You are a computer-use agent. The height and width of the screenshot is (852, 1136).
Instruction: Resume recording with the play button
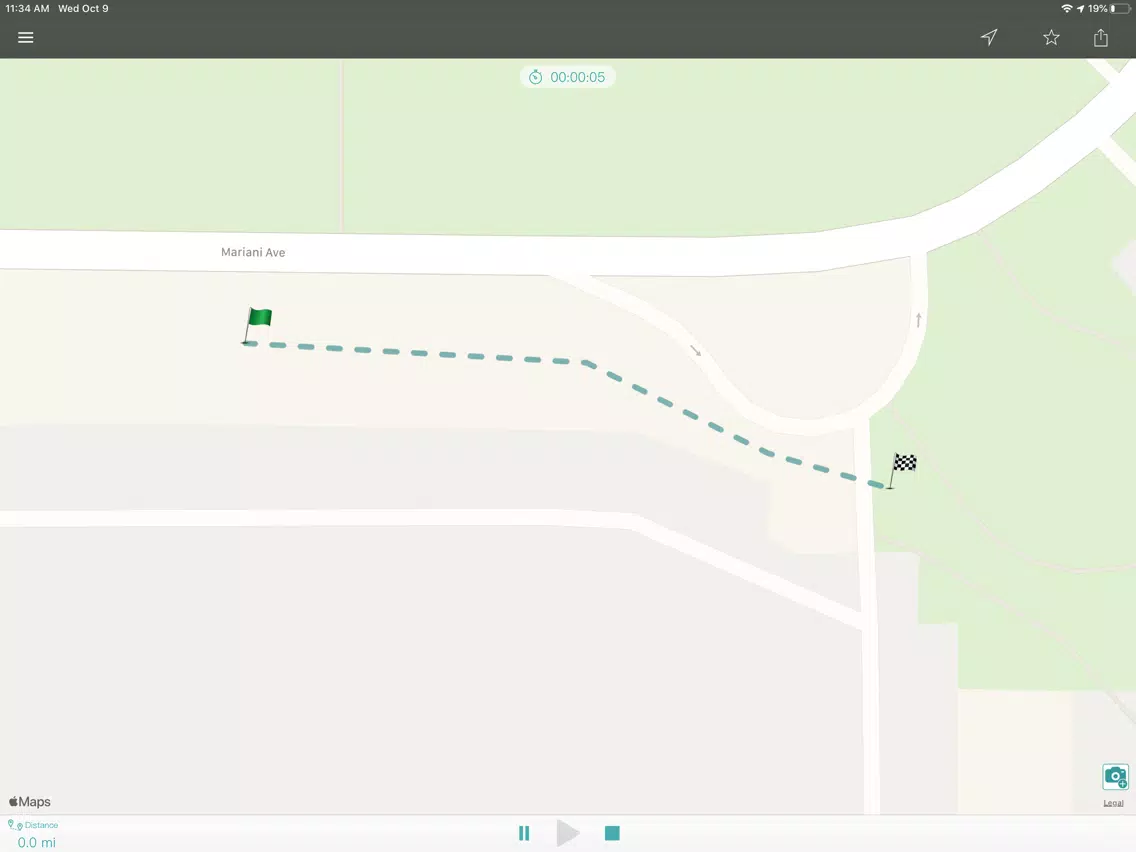coord(568,833)
